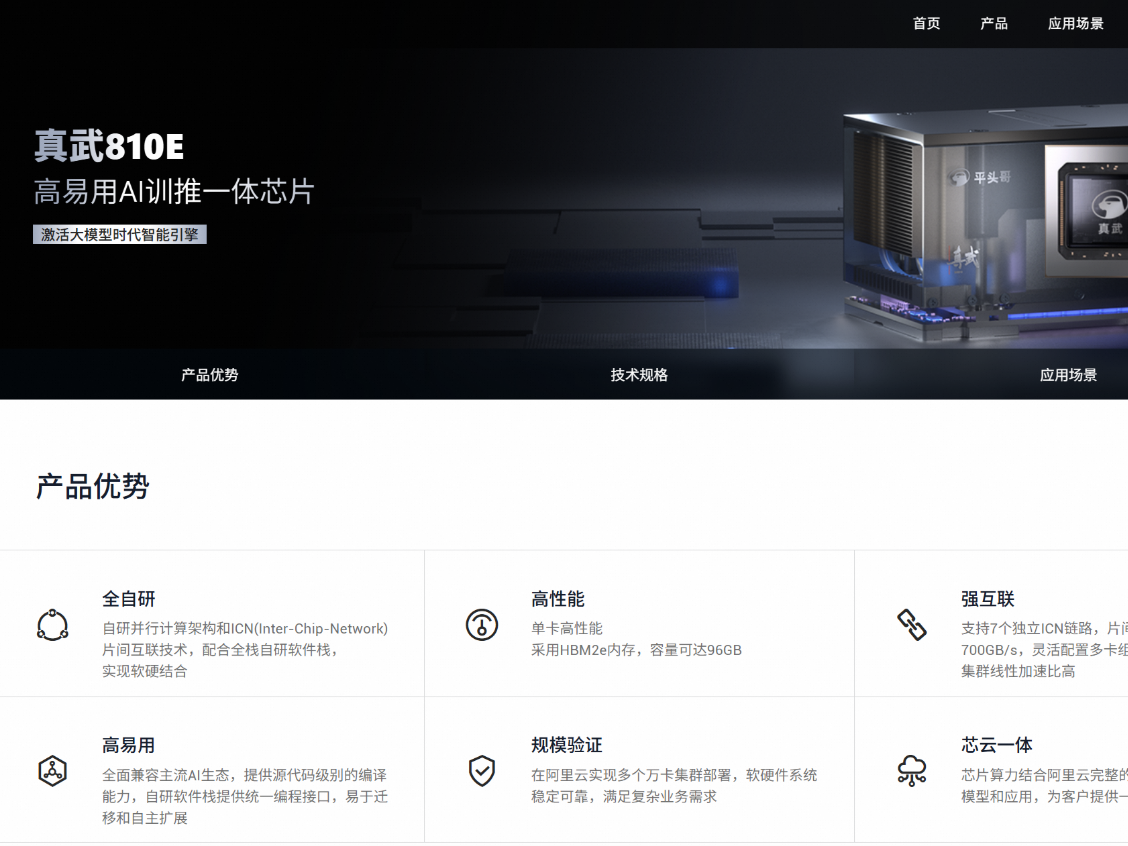The image size is (1128, 846).
Task: Click the 芯云一体 card title
Action: click(996, 745)
